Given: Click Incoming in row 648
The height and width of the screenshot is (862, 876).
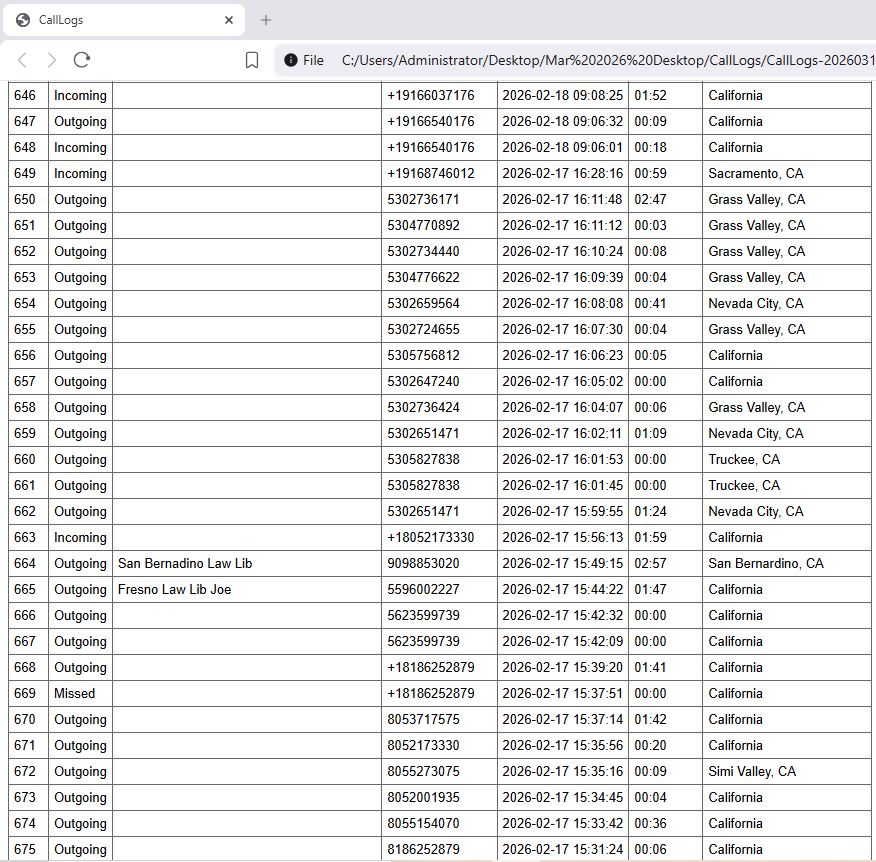Looking at the screenshot, I should click(x=80, y=147).
